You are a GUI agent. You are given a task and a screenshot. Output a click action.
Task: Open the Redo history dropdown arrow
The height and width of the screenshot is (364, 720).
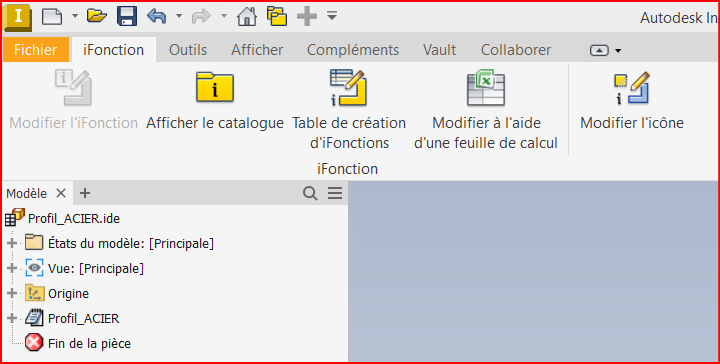tap(224, 17)
